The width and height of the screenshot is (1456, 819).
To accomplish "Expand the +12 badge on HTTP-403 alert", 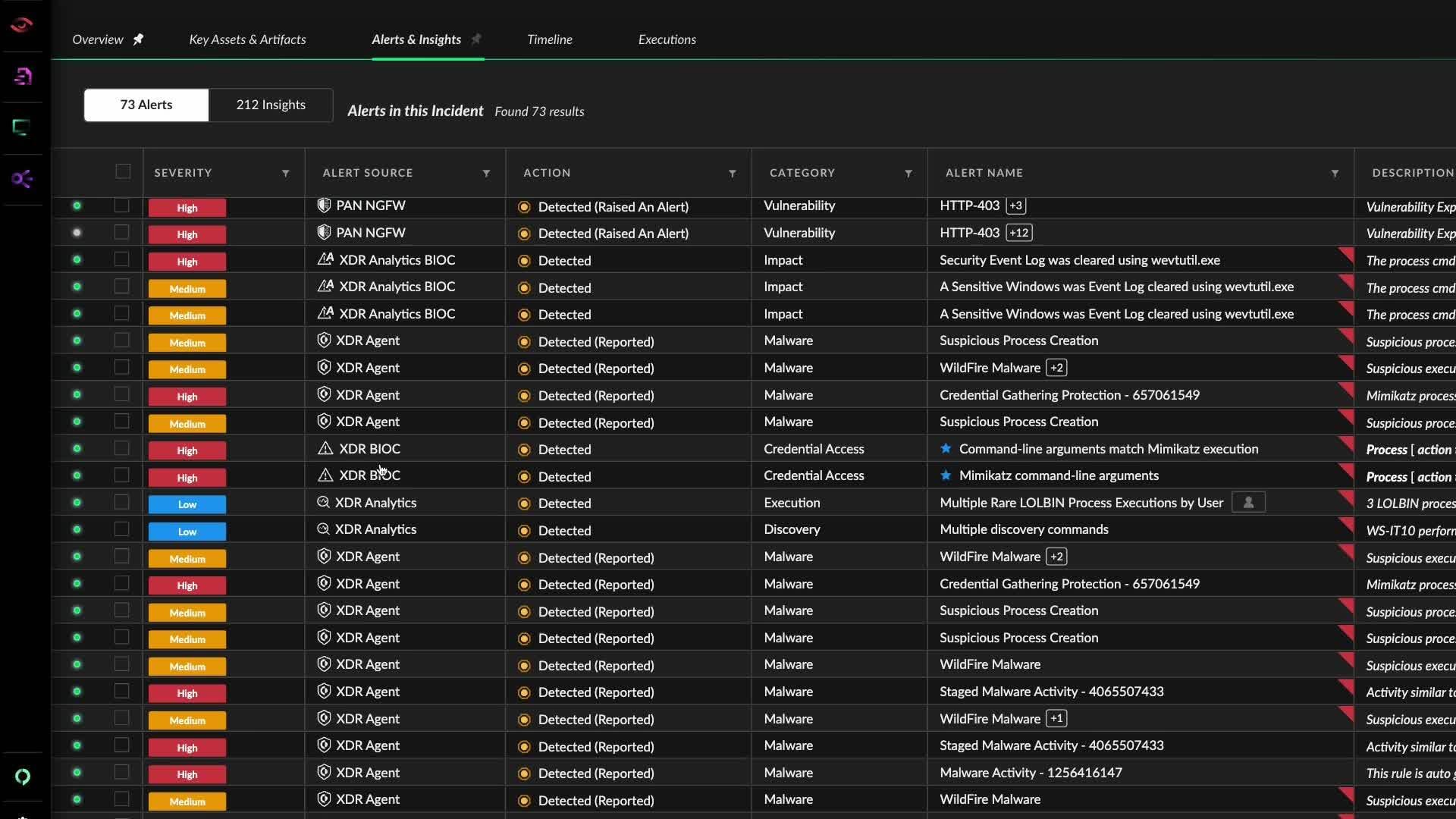I will (1018, 233).
